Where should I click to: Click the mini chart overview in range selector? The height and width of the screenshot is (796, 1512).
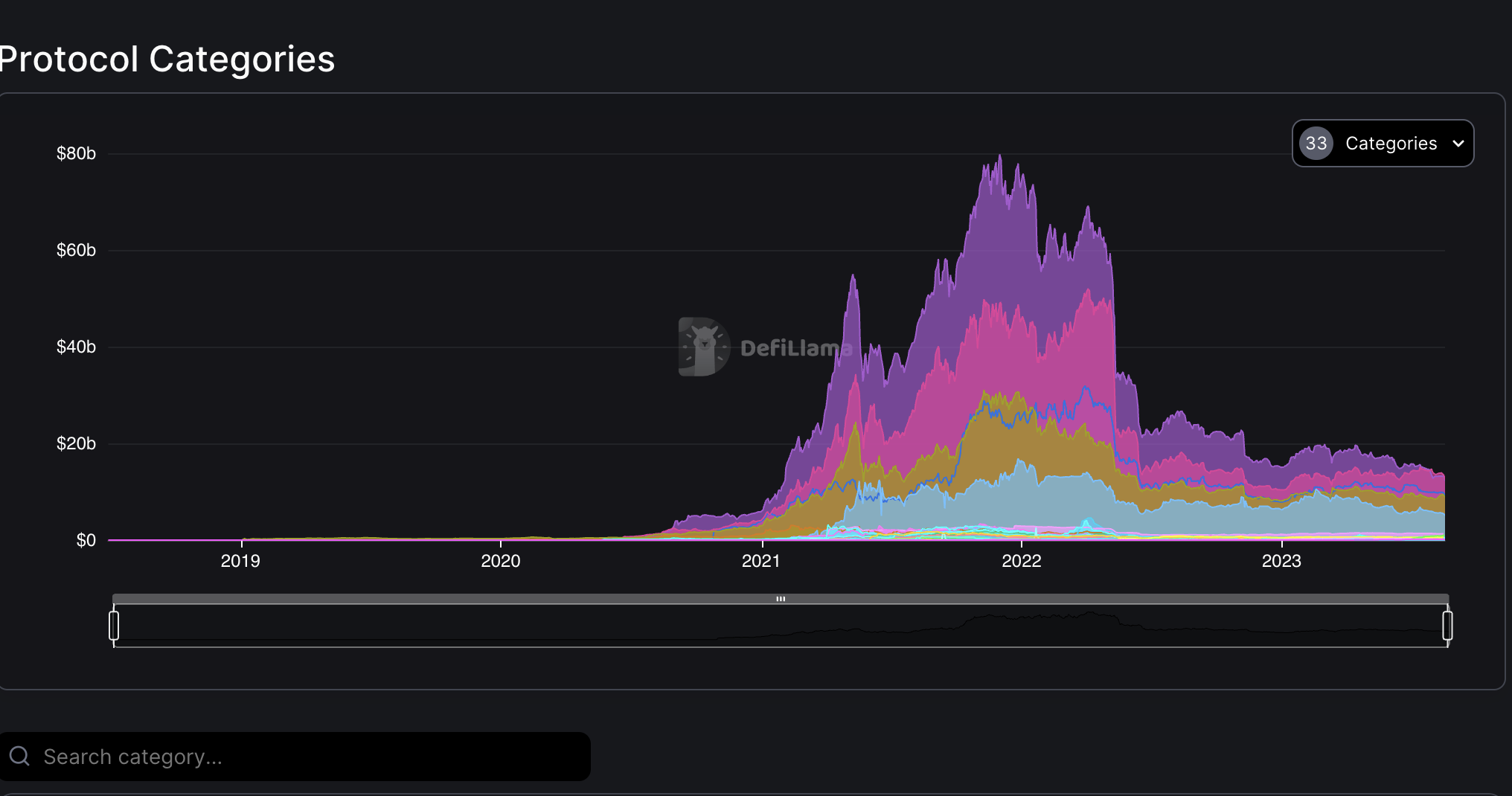(x=781, y=626)
